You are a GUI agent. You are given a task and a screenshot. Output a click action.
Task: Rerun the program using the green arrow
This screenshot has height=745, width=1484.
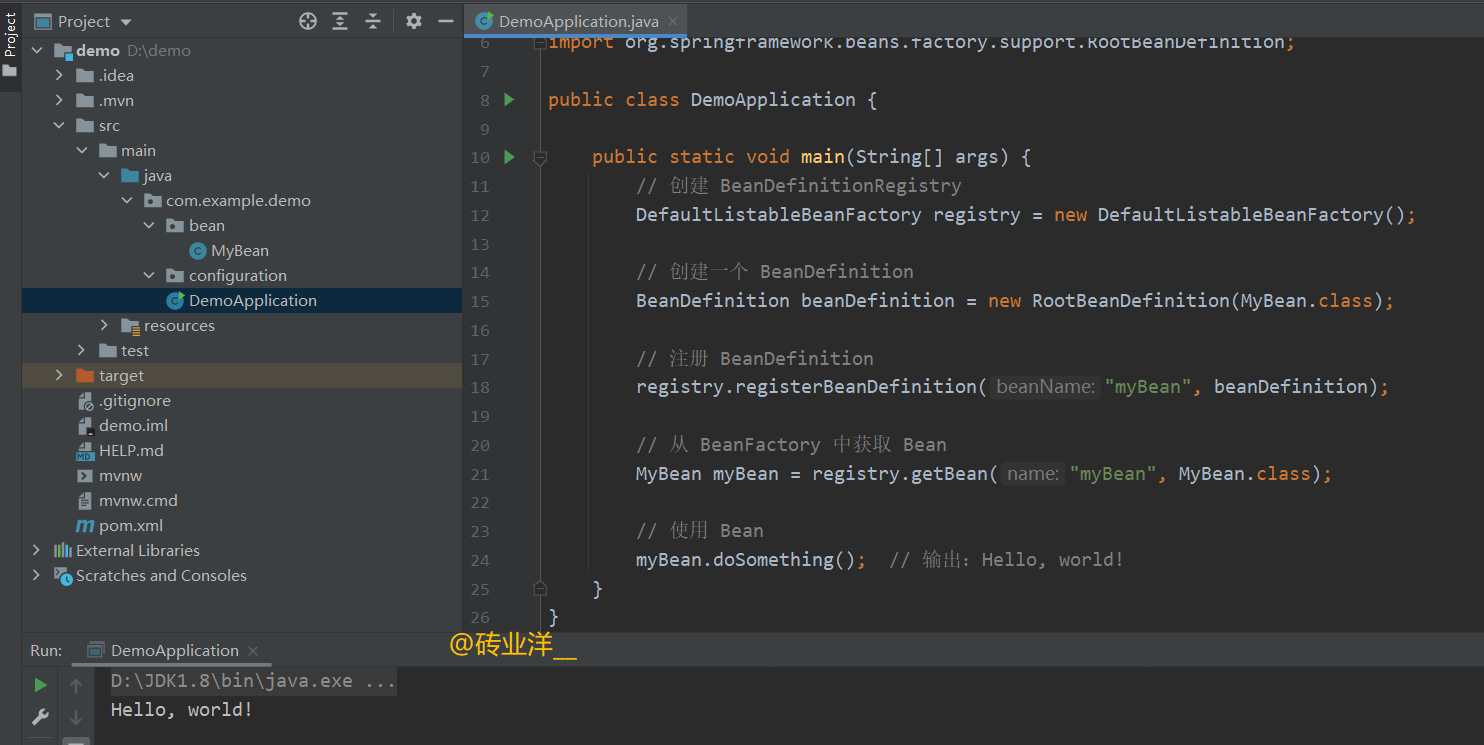40,684
